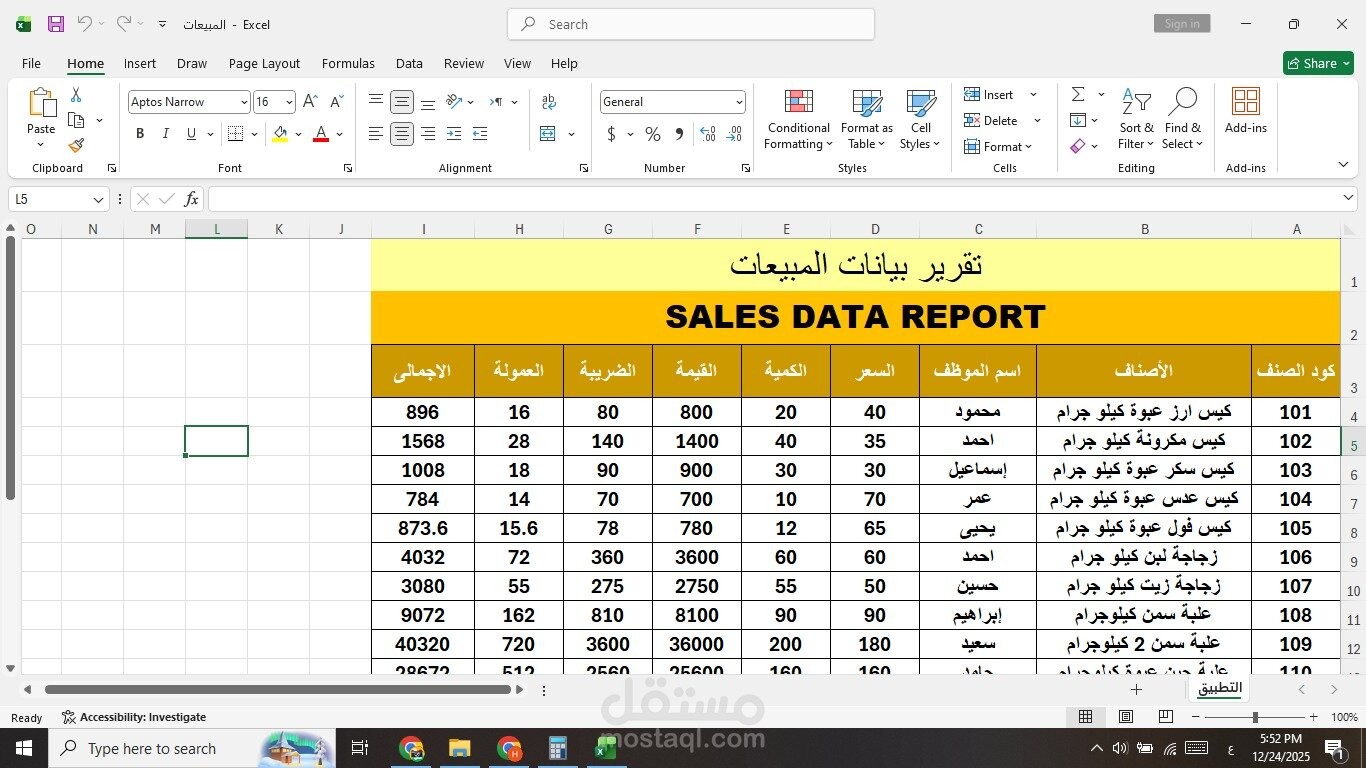Click the Sign in button

(1182, 23)
